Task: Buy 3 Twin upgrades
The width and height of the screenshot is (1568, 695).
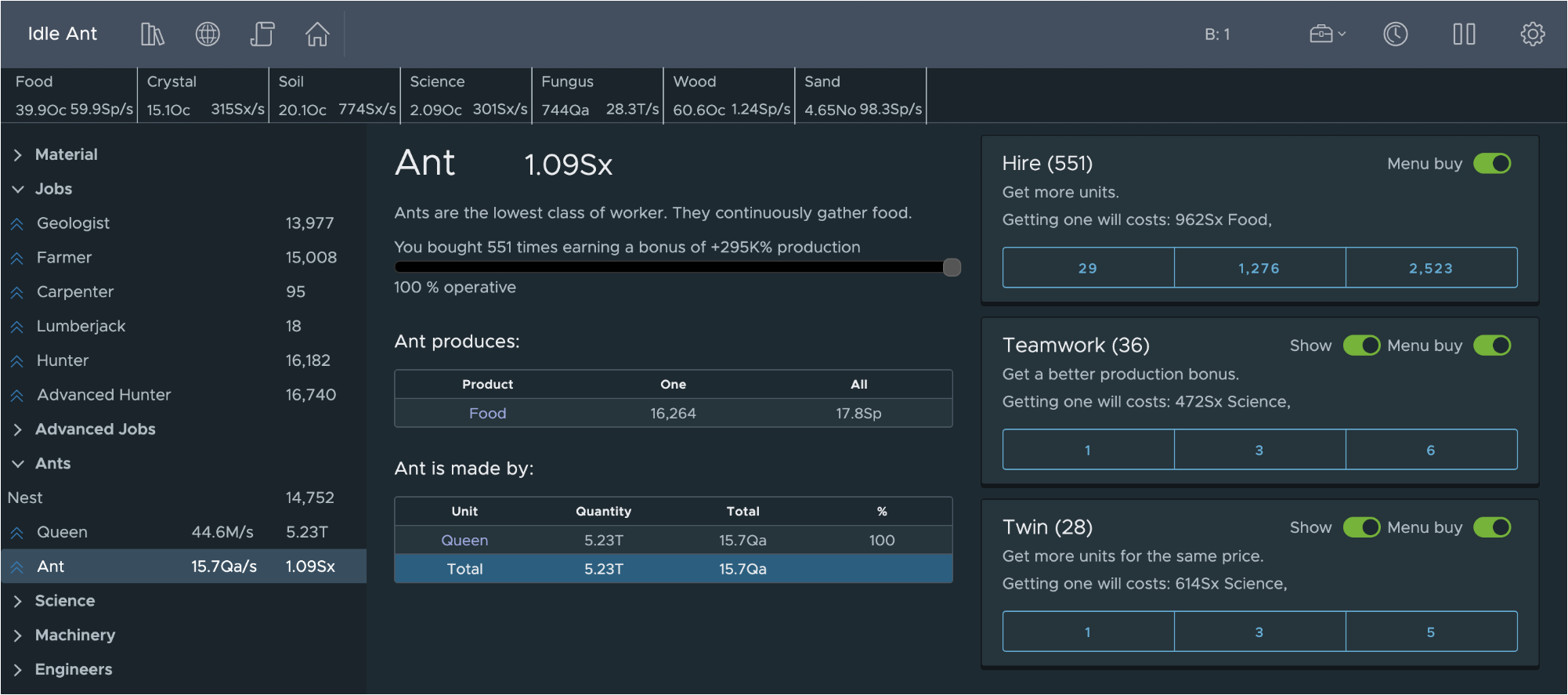Action: [1259, 632]
